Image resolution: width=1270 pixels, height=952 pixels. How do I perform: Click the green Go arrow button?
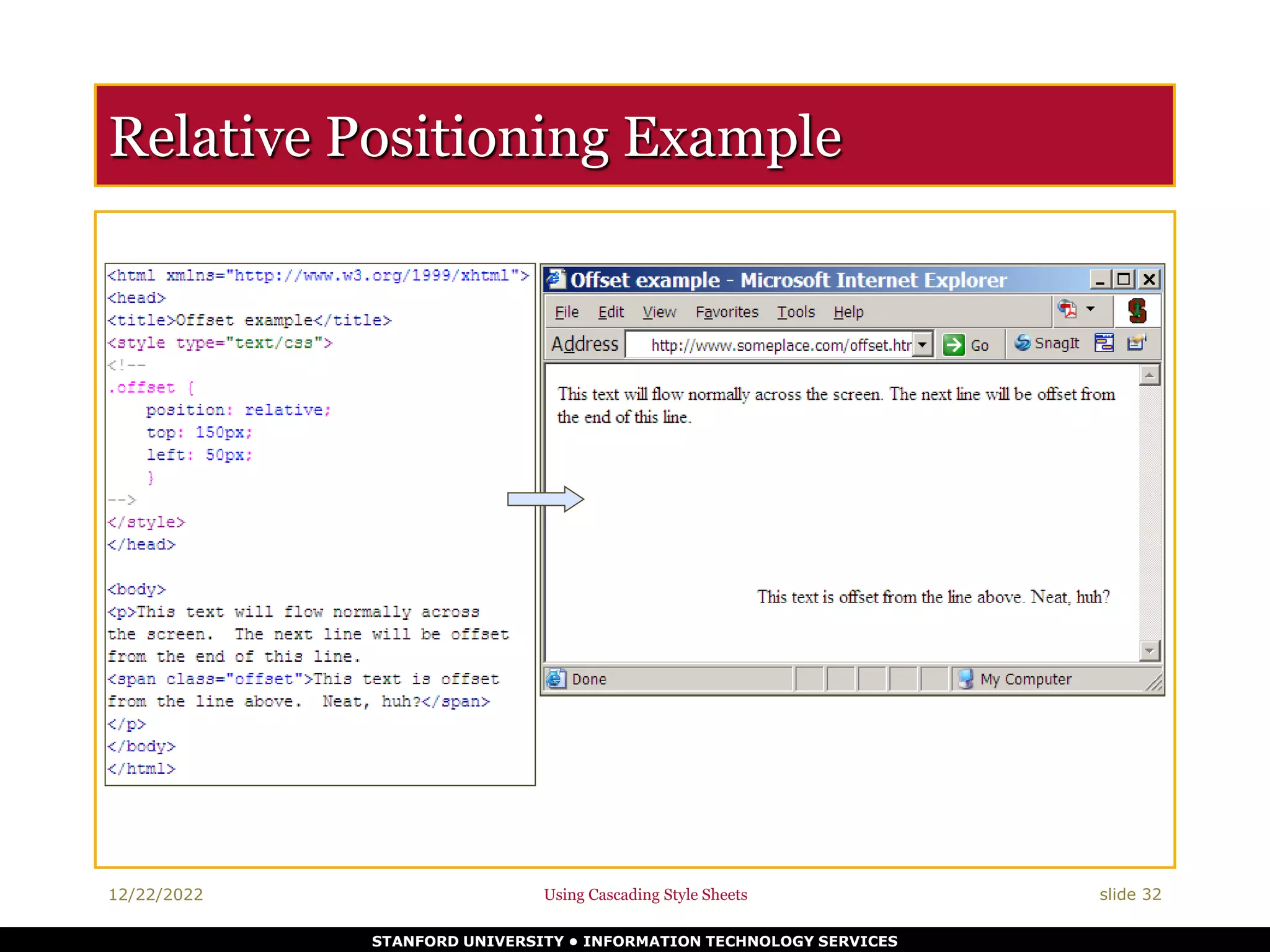[953, 345]
